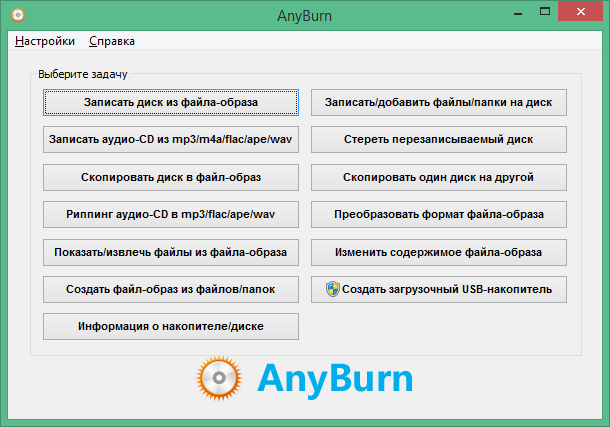Click the AnyBurn title bar app icon

coord(18,15)
